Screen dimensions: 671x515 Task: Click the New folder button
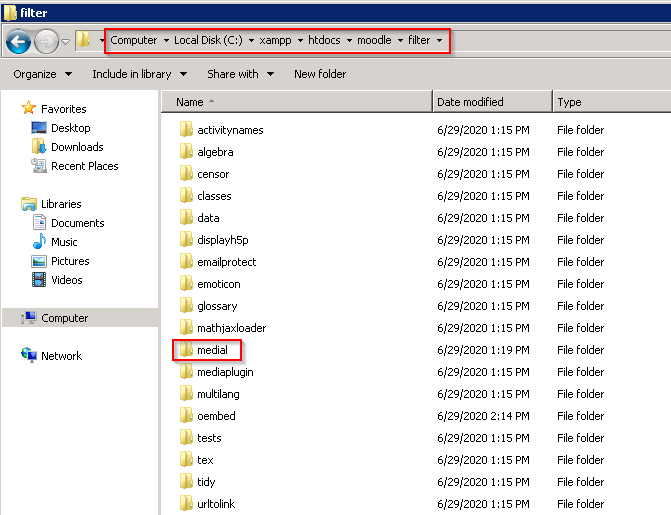[x=320, y=74]
